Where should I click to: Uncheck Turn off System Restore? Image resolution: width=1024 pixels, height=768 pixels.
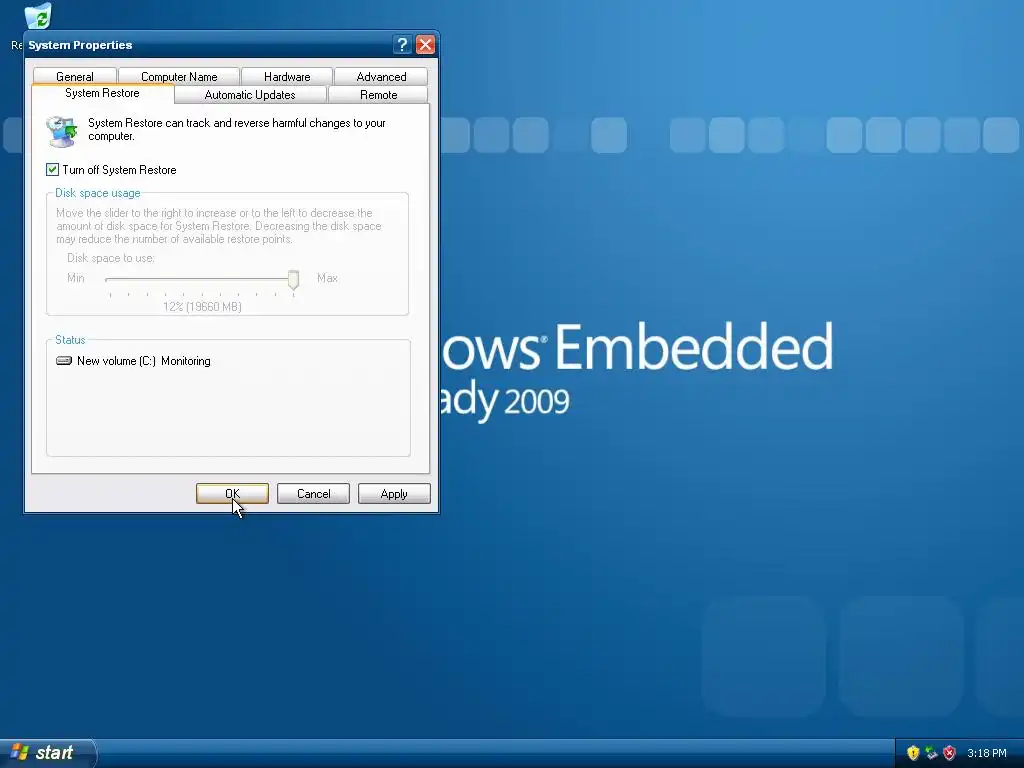click(52, 170)
